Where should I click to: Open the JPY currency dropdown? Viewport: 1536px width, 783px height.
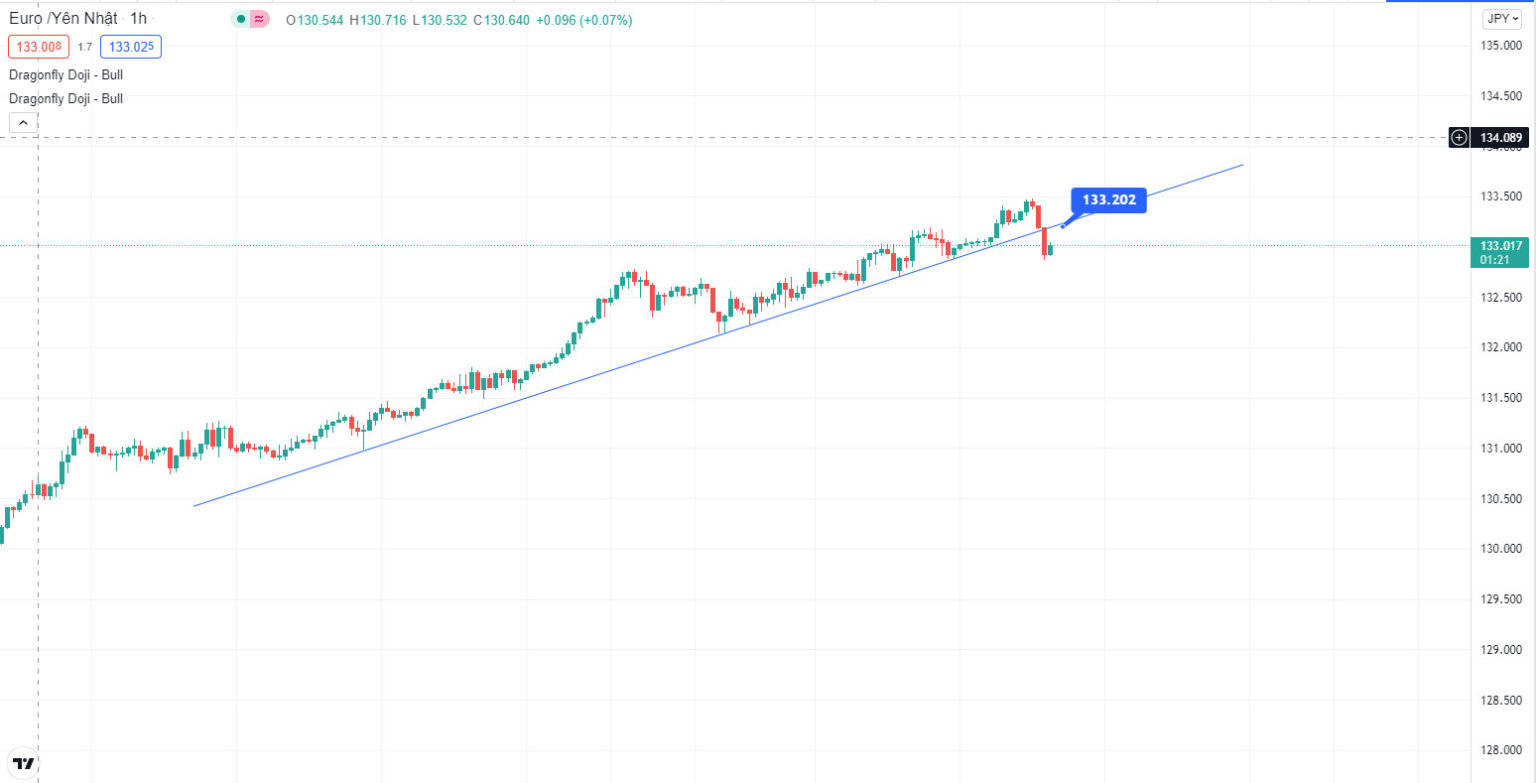(1502, 18)
